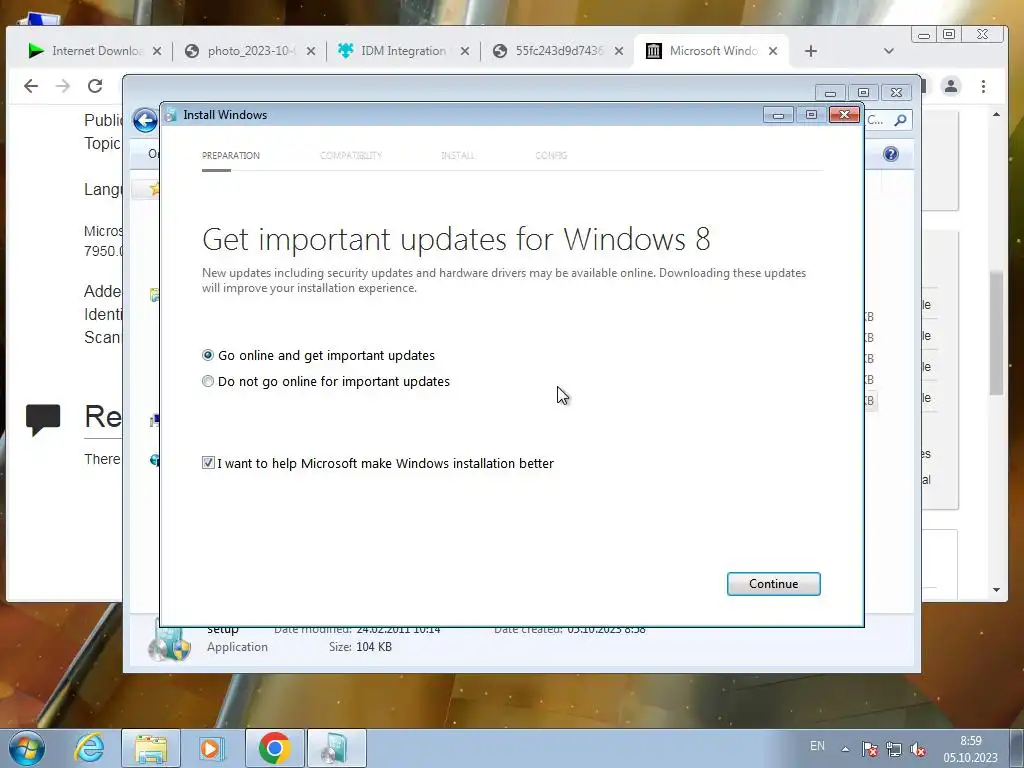Switch to Chrome from taskbar
This screenshot has height=768, width=1024.
[x=274, y=748]
